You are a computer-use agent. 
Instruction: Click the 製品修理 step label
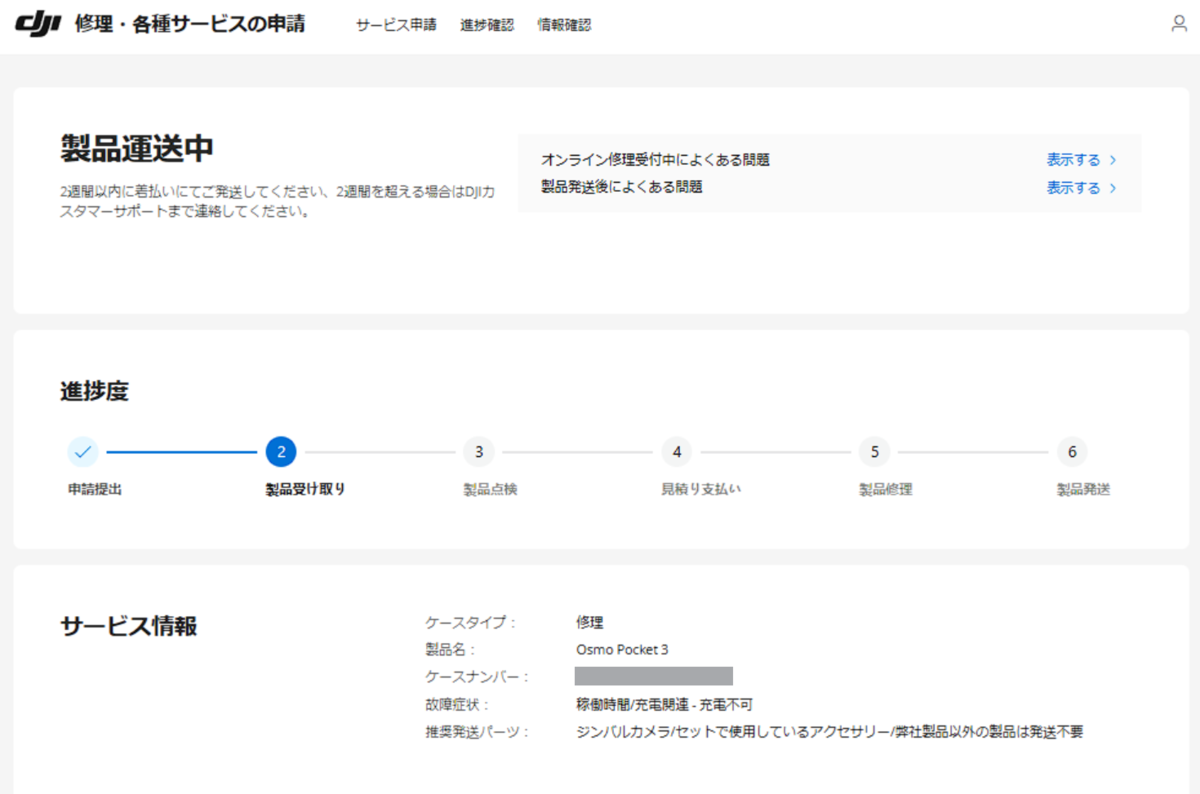pyautogui.click(x=885, y=490)
